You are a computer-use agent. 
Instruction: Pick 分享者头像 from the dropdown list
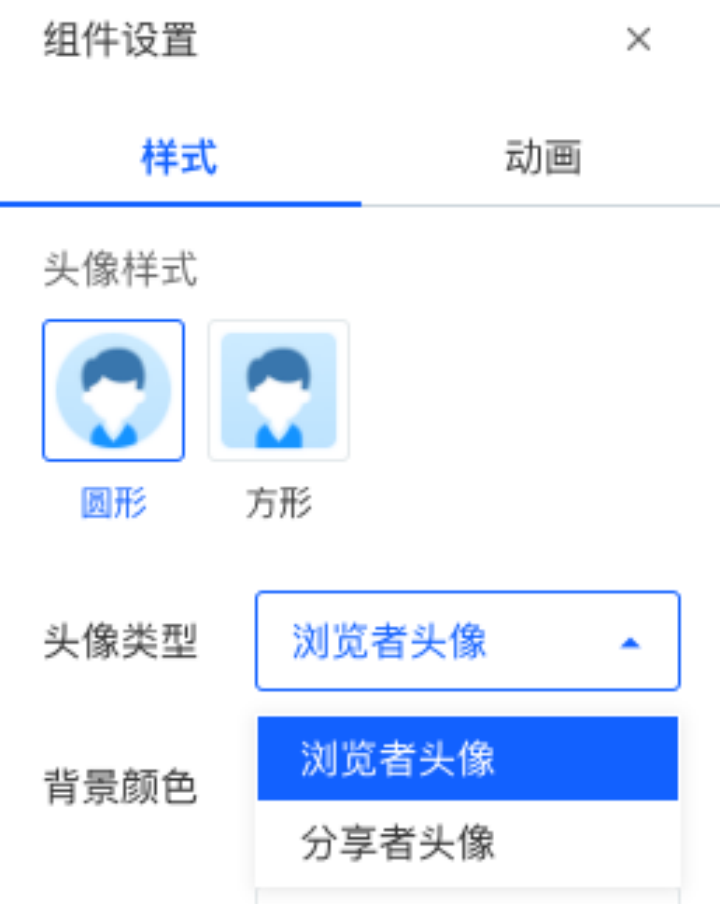468,843
